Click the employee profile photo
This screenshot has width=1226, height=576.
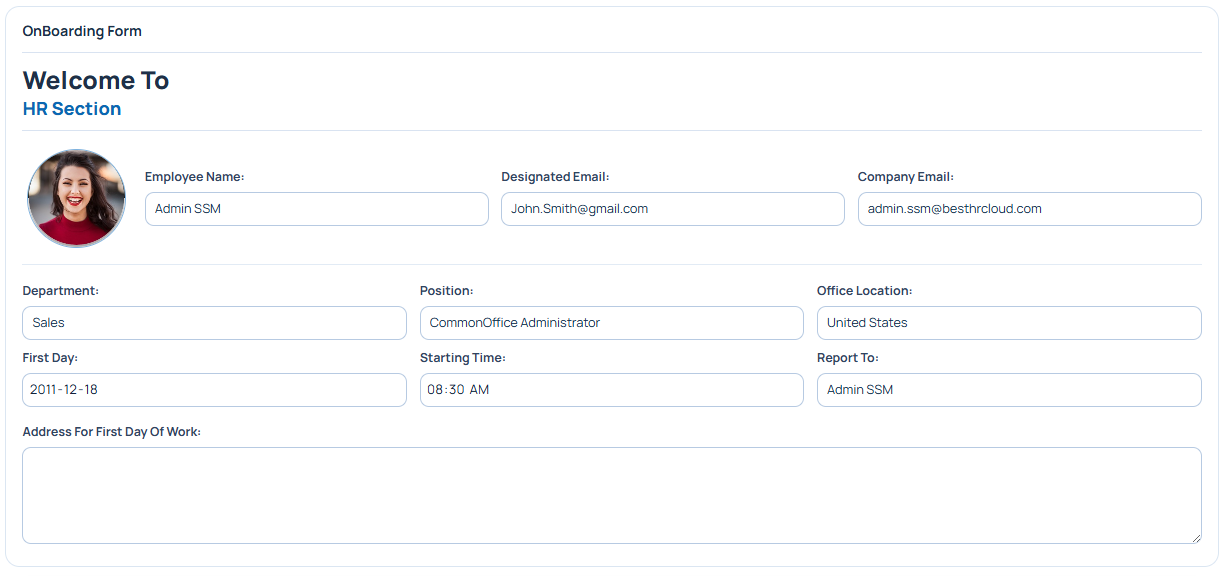[76, 198]
